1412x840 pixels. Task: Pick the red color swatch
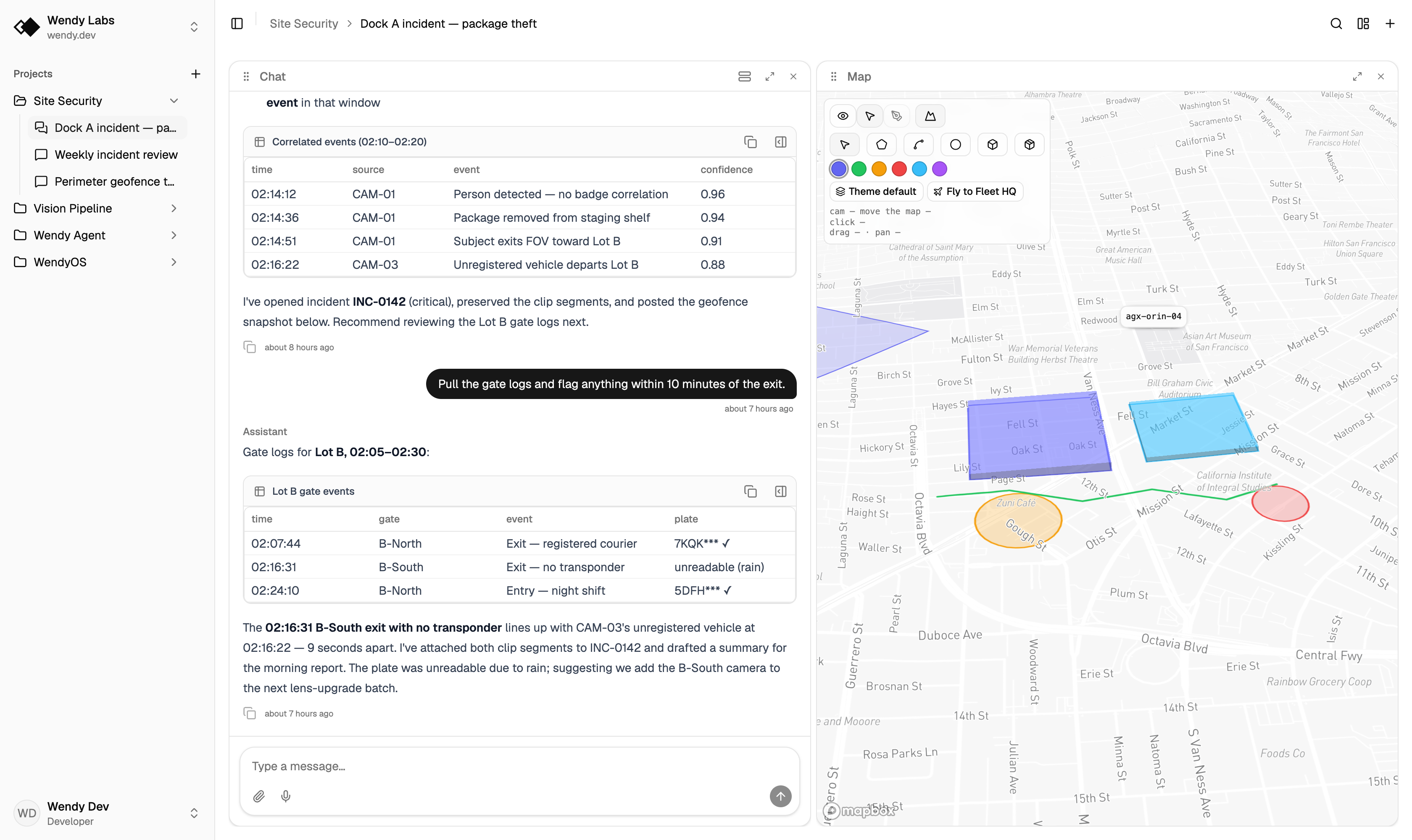pyautogui.click(x=899, y=169)
